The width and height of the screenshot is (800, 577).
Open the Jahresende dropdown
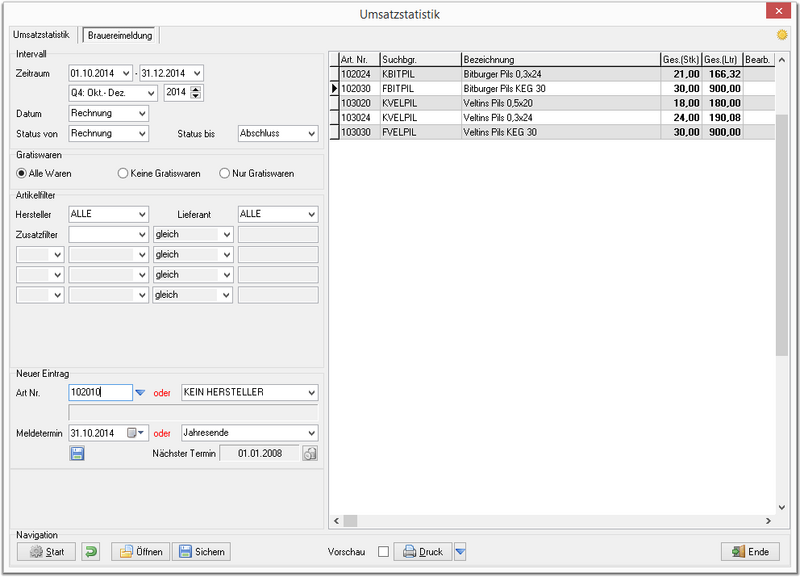point(312,433)
